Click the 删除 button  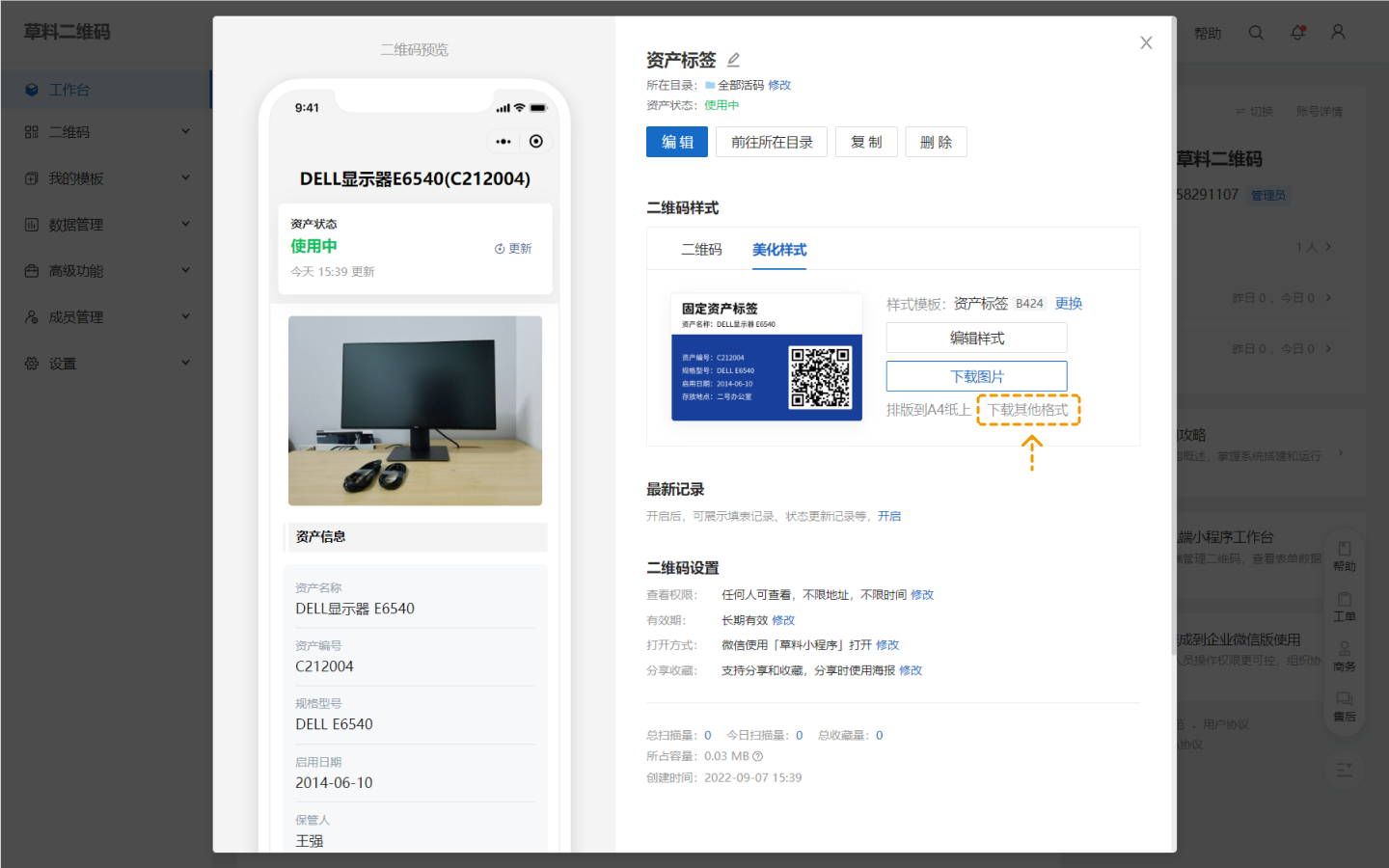click(x=936, y=142)
